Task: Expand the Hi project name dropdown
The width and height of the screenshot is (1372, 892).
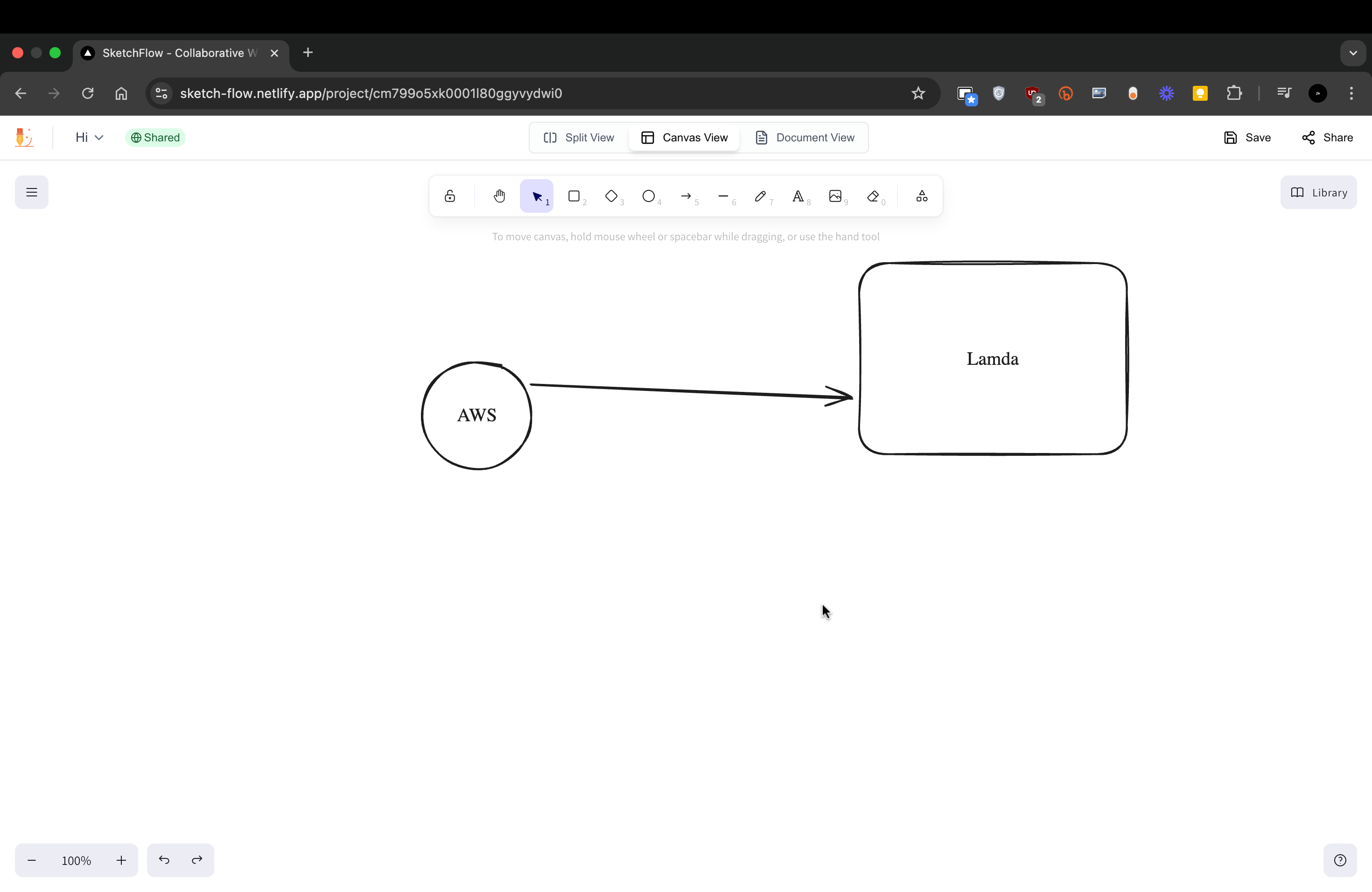Action: 89,138
